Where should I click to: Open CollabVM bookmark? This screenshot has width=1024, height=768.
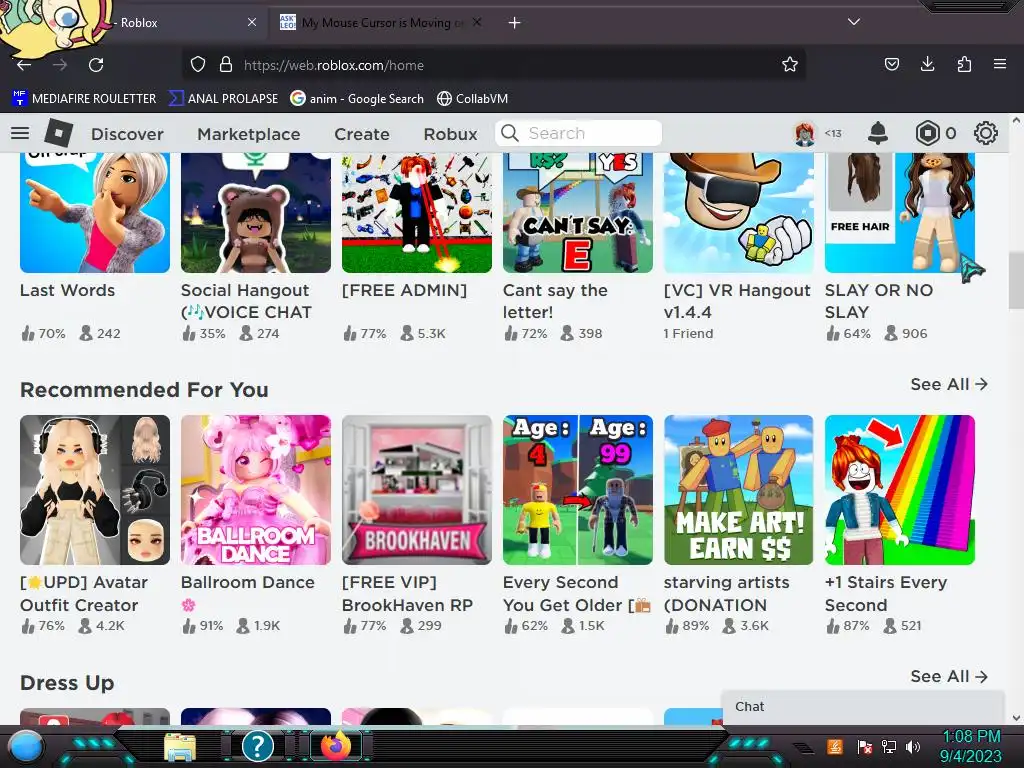pos(472,99)
